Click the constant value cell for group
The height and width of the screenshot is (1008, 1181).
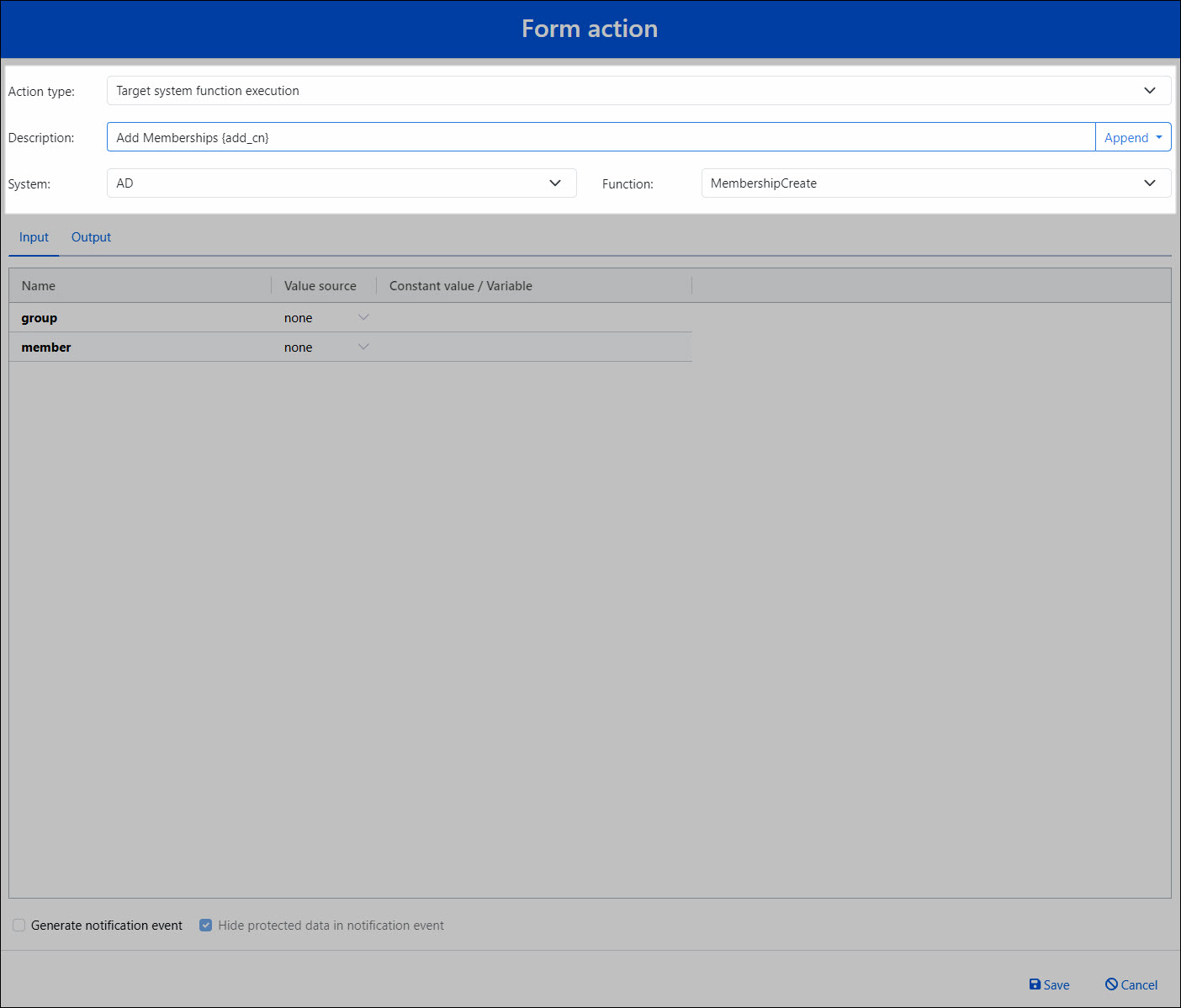tap(533, 318)
